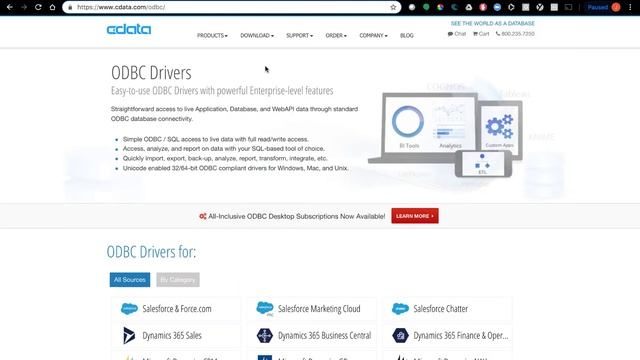This screenshot has height=360, width=640.
Task: Click the red Learn More button
Action: 415,216
